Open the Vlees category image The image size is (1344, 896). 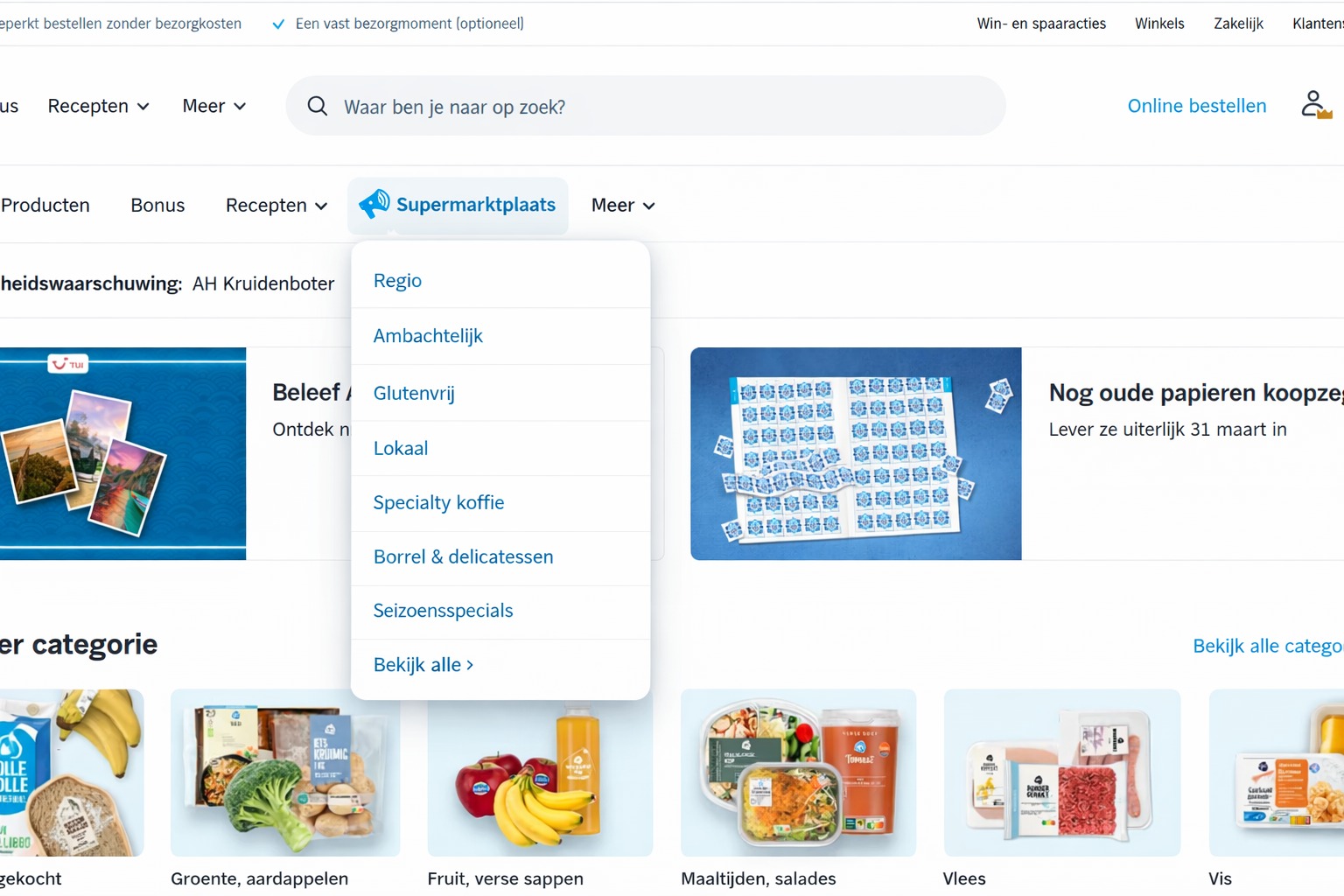click(1062, 773)
